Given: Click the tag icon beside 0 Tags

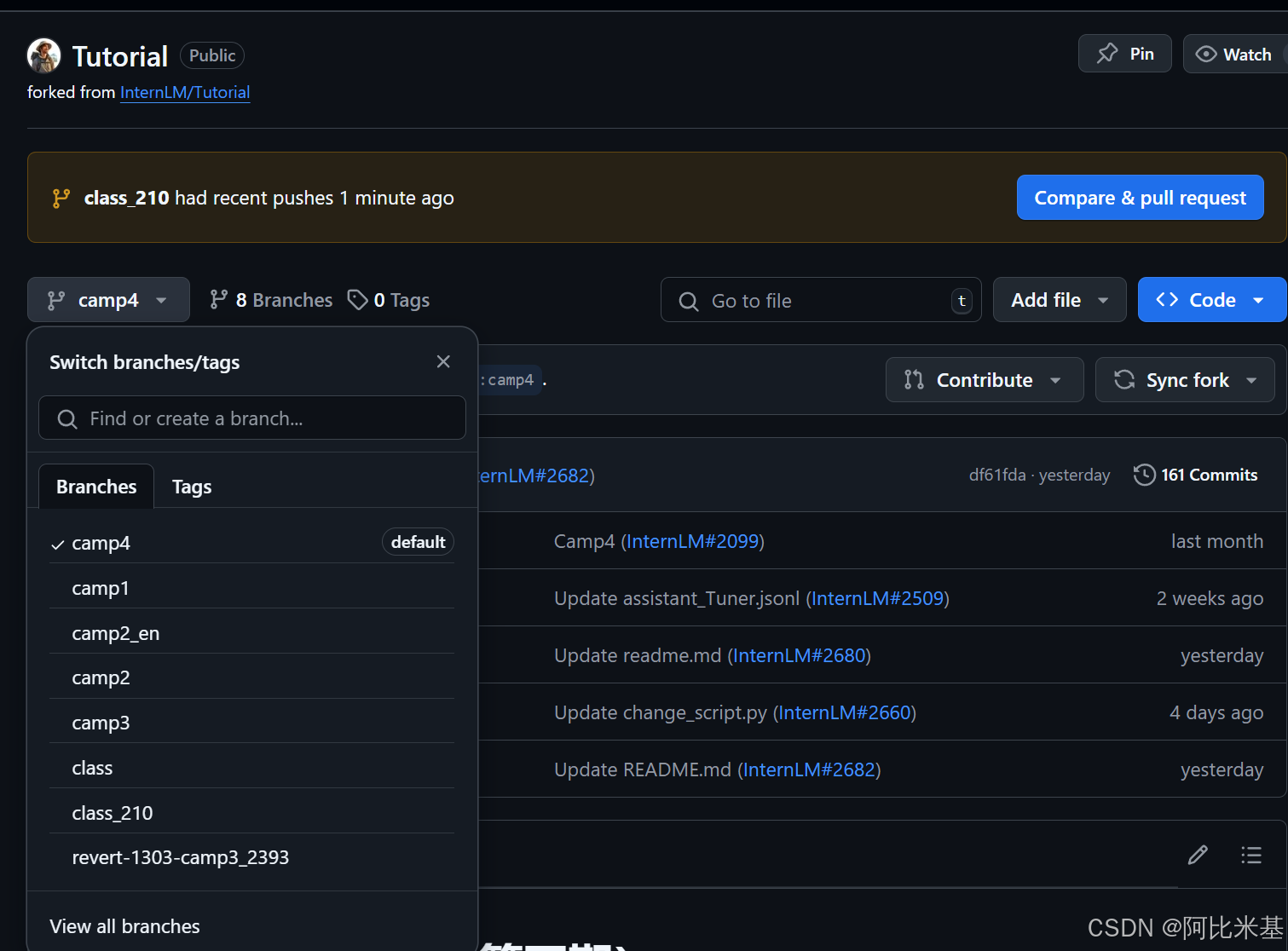Looking at the screenshot, I should pyautogui.click(x=357, y=299).
